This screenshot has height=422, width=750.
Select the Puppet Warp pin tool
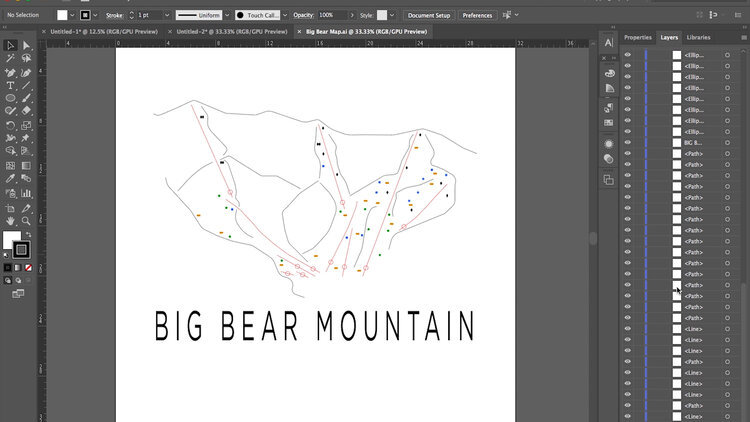[26, 138]
